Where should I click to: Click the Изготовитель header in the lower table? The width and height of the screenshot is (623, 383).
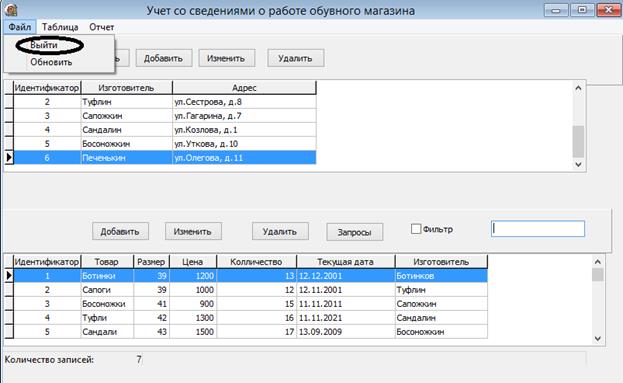click(x=441, y=262)
